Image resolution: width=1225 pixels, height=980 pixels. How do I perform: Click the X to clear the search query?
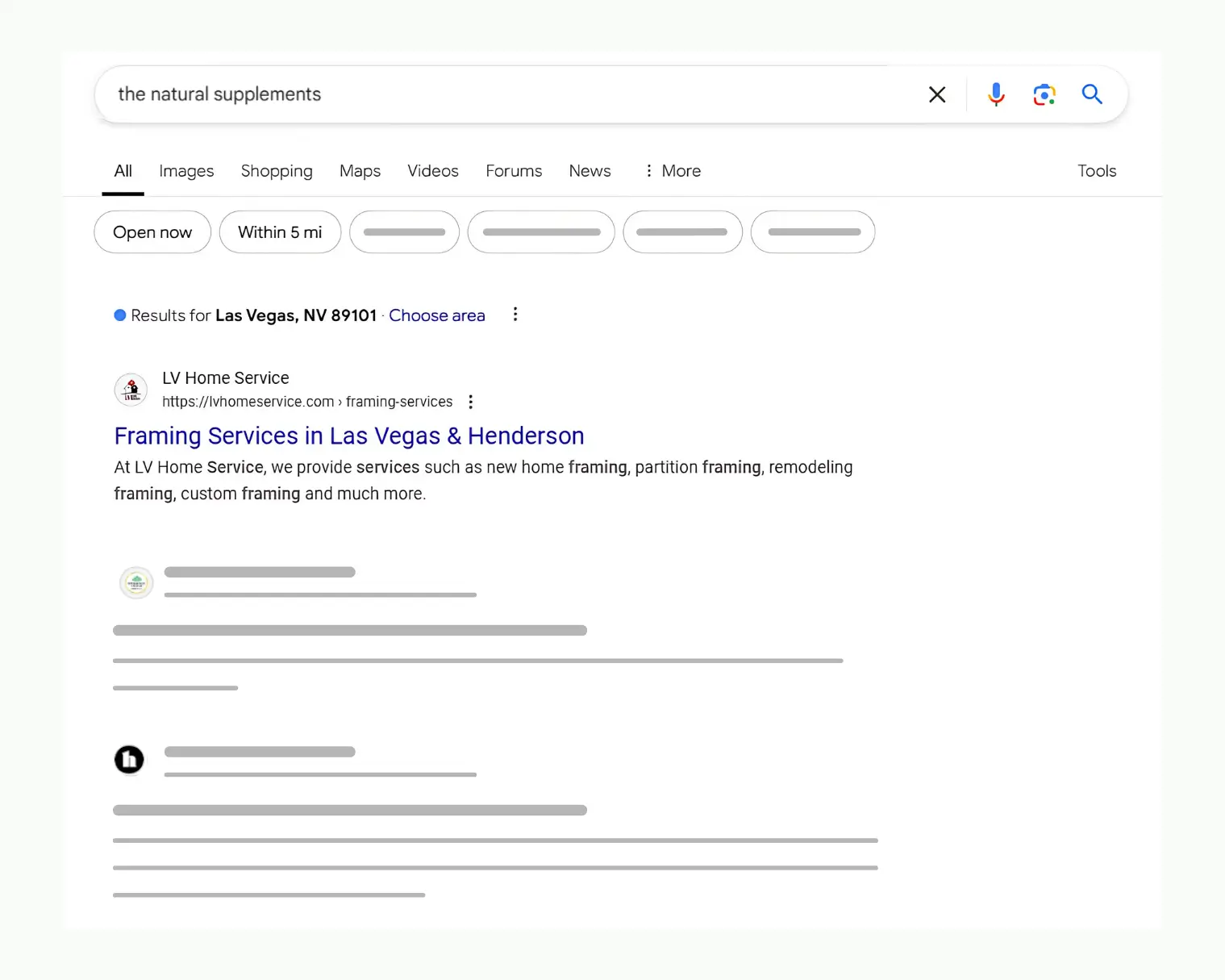pos(937,94)
